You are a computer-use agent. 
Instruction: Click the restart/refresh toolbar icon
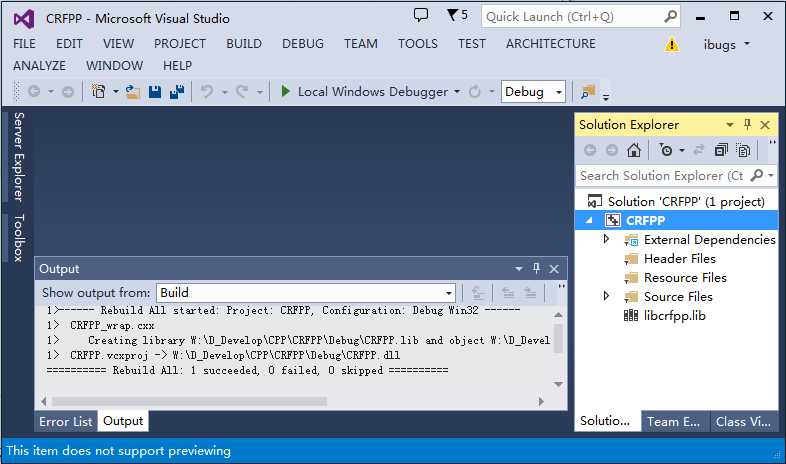pyautogui.click(x=474, y=92)
